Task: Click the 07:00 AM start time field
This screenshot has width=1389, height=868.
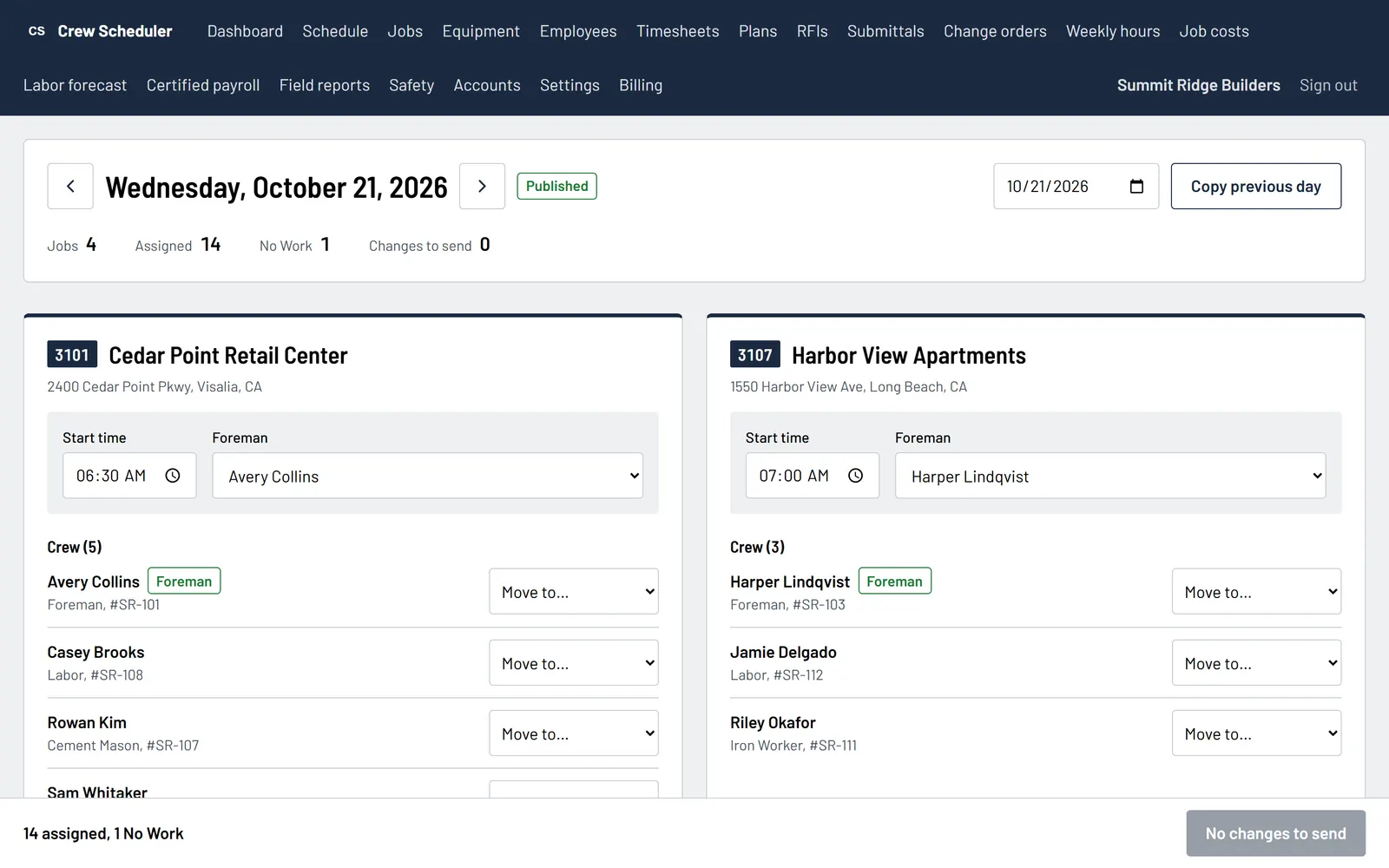Action: [x=812, y=476]
